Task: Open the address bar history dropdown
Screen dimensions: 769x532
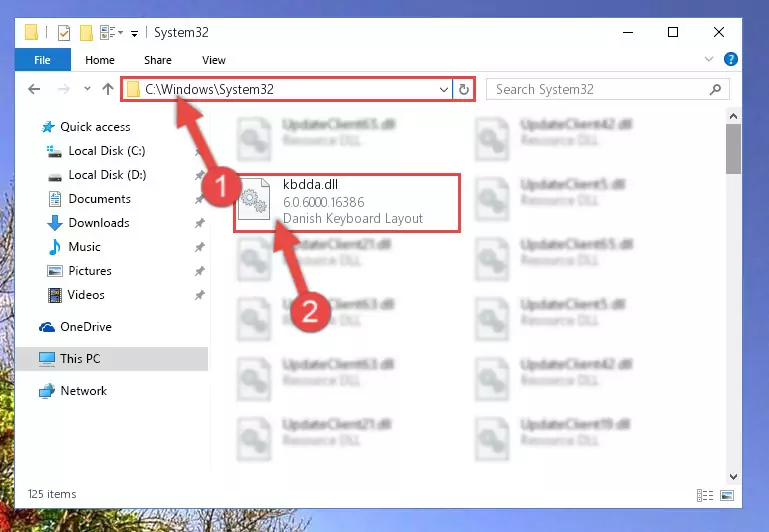Action: [443, 89]
